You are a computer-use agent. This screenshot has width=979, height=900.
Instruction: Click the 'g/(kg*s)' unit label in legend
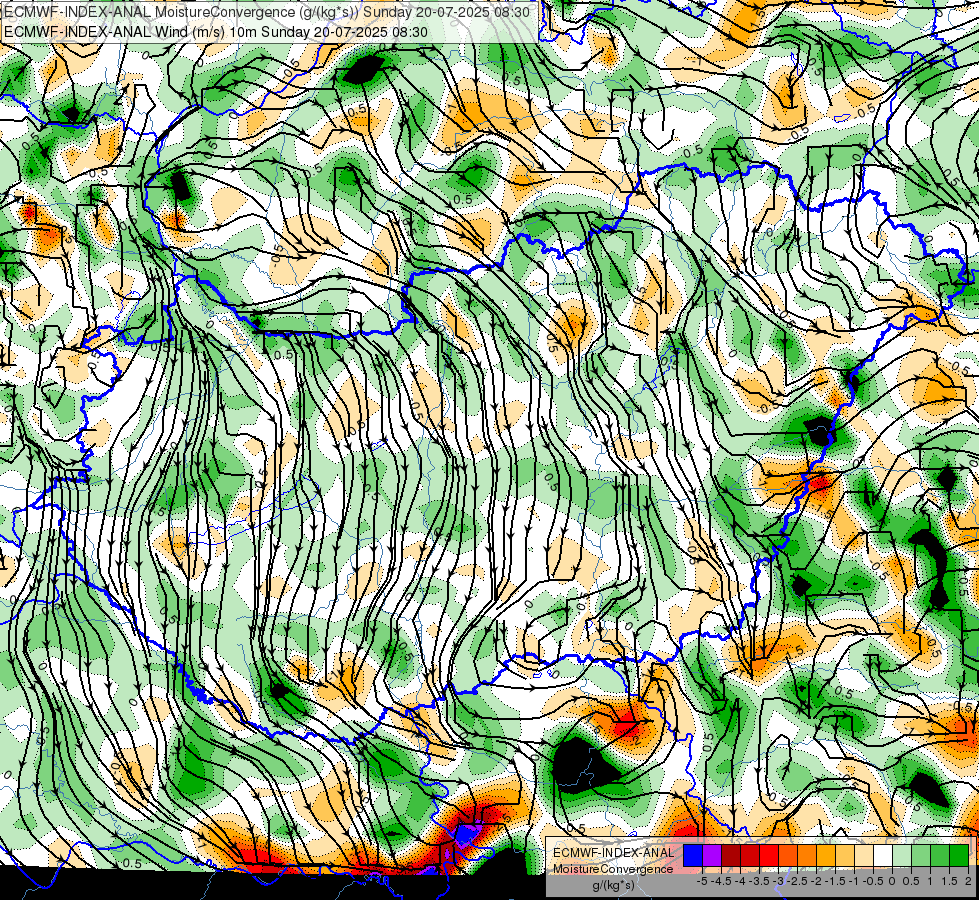613,886
